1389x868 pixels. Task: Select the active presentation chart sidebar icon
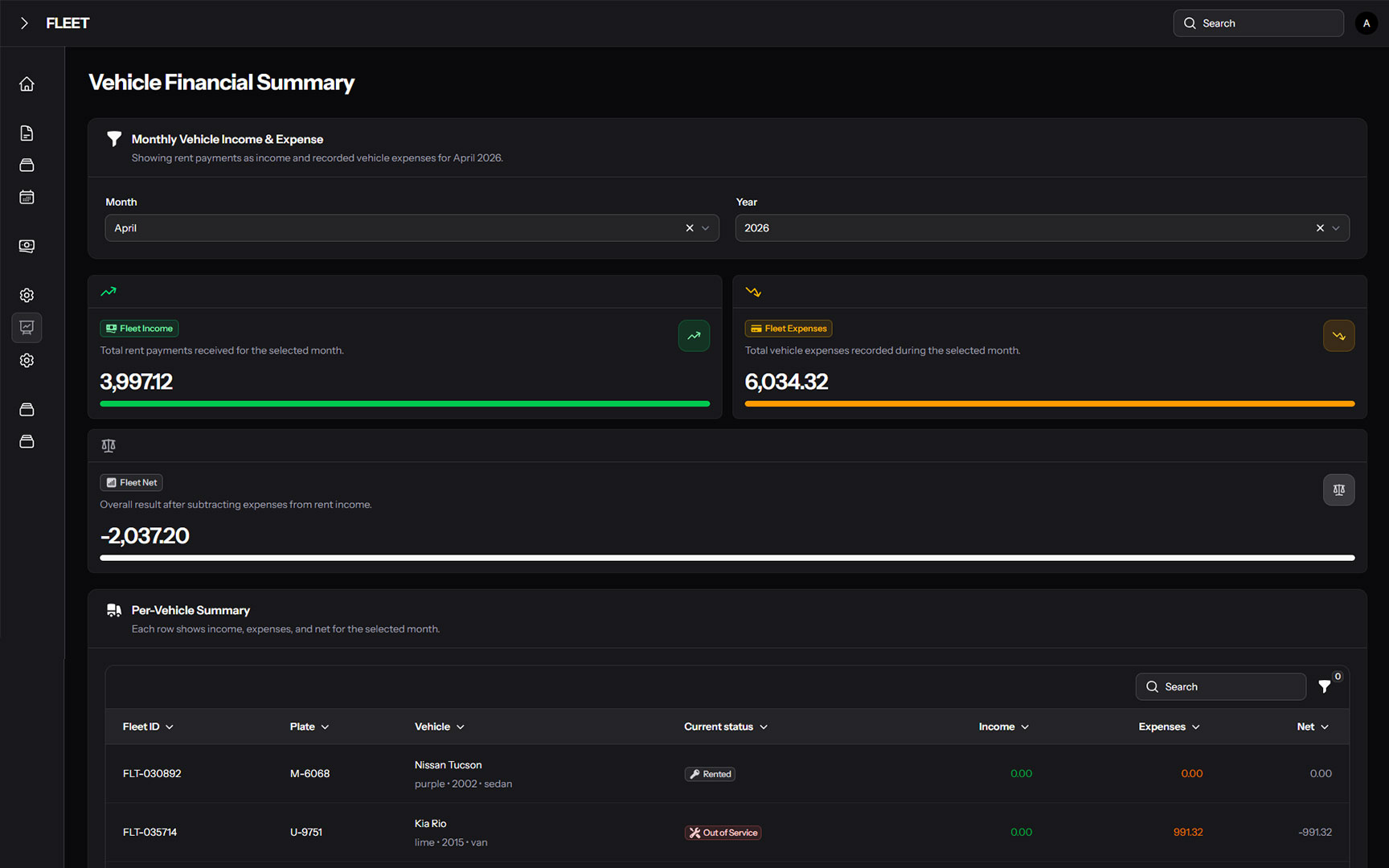27,328
